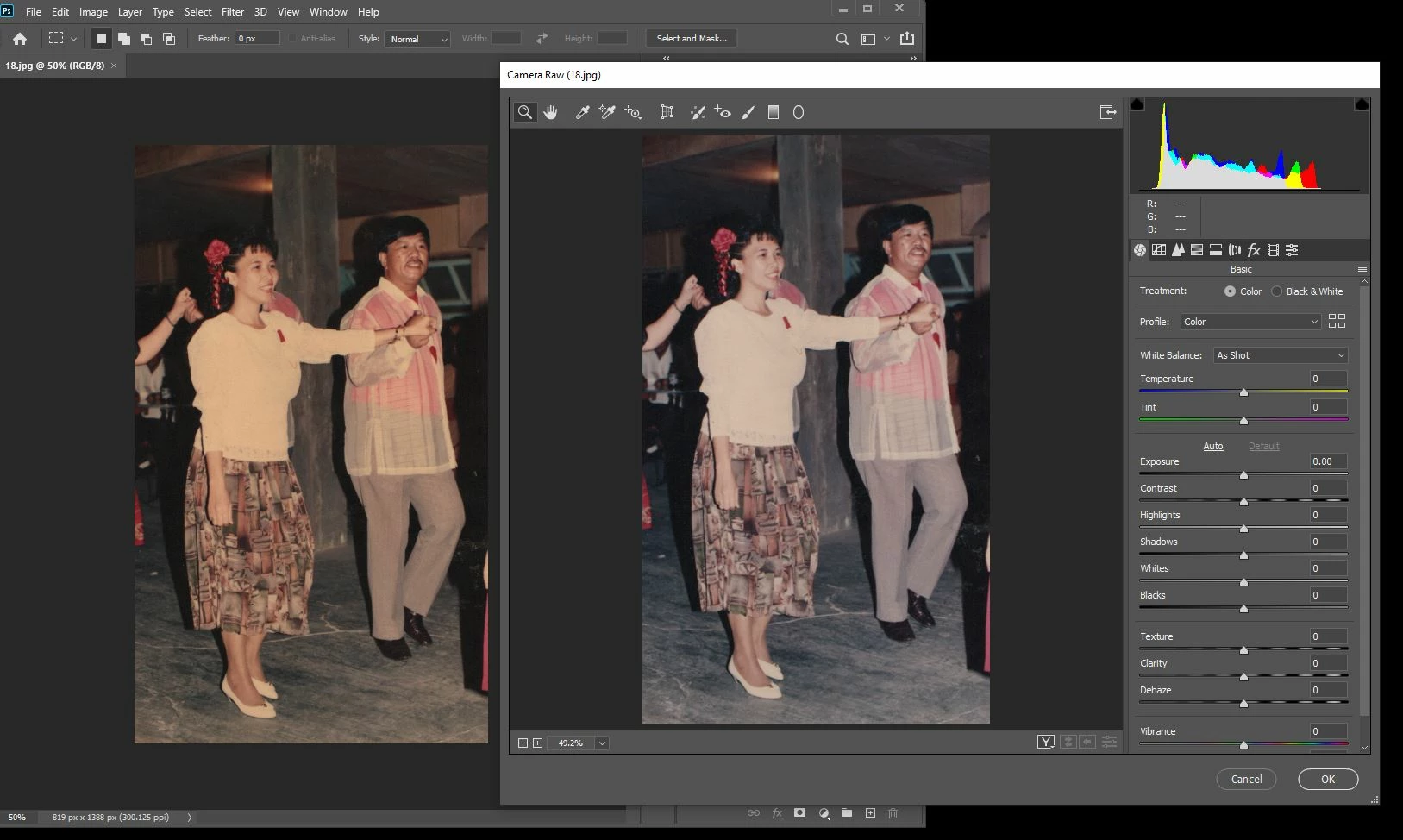Select the Color Sampler tool
This screenshot has height=840, width=1403.
pyautogui.click(x=607, y=112)
